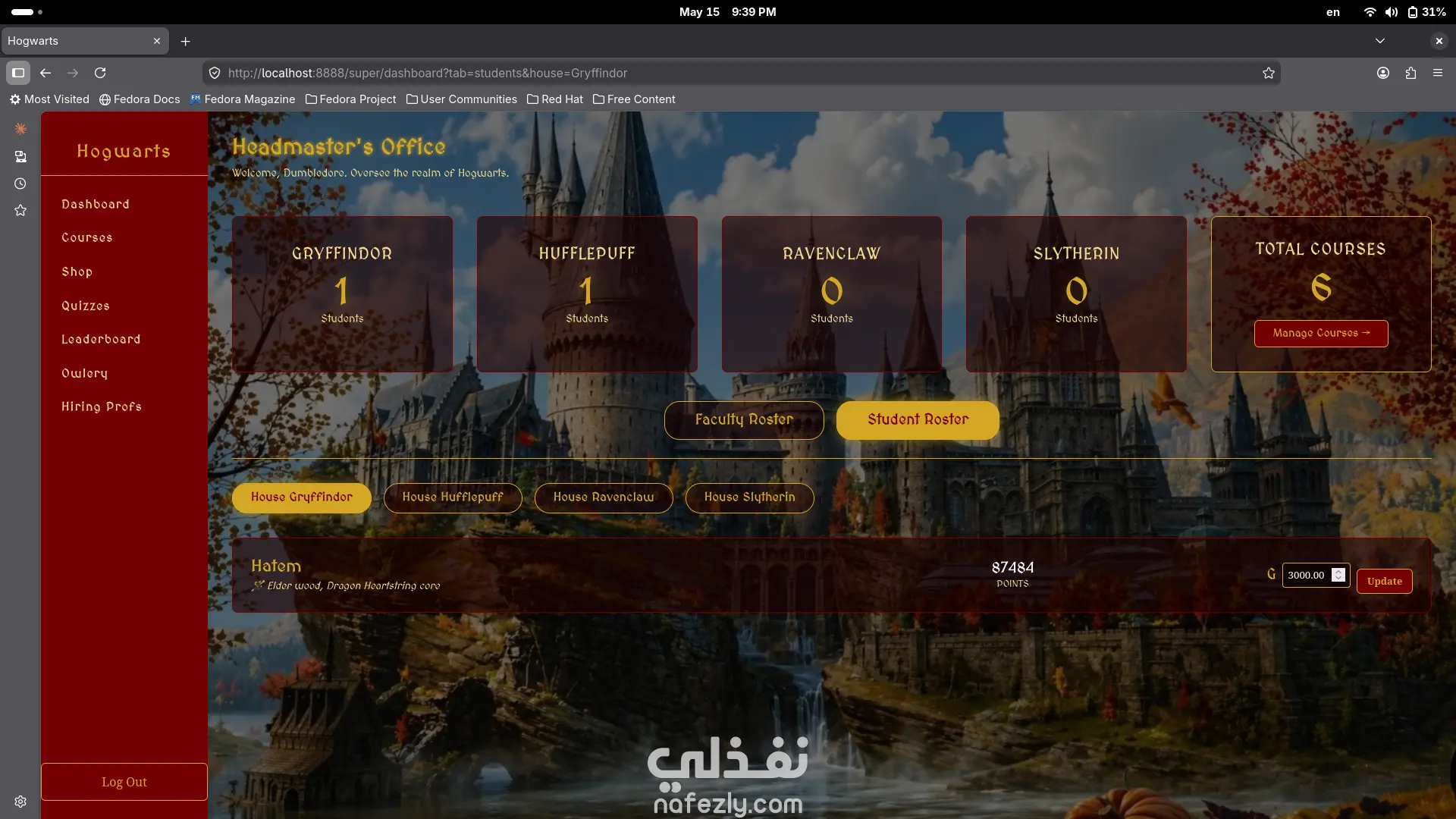Viewport: 1456px width, 819px height.
Task: Reload the page with the refresh icon
Action: point(100,73)
